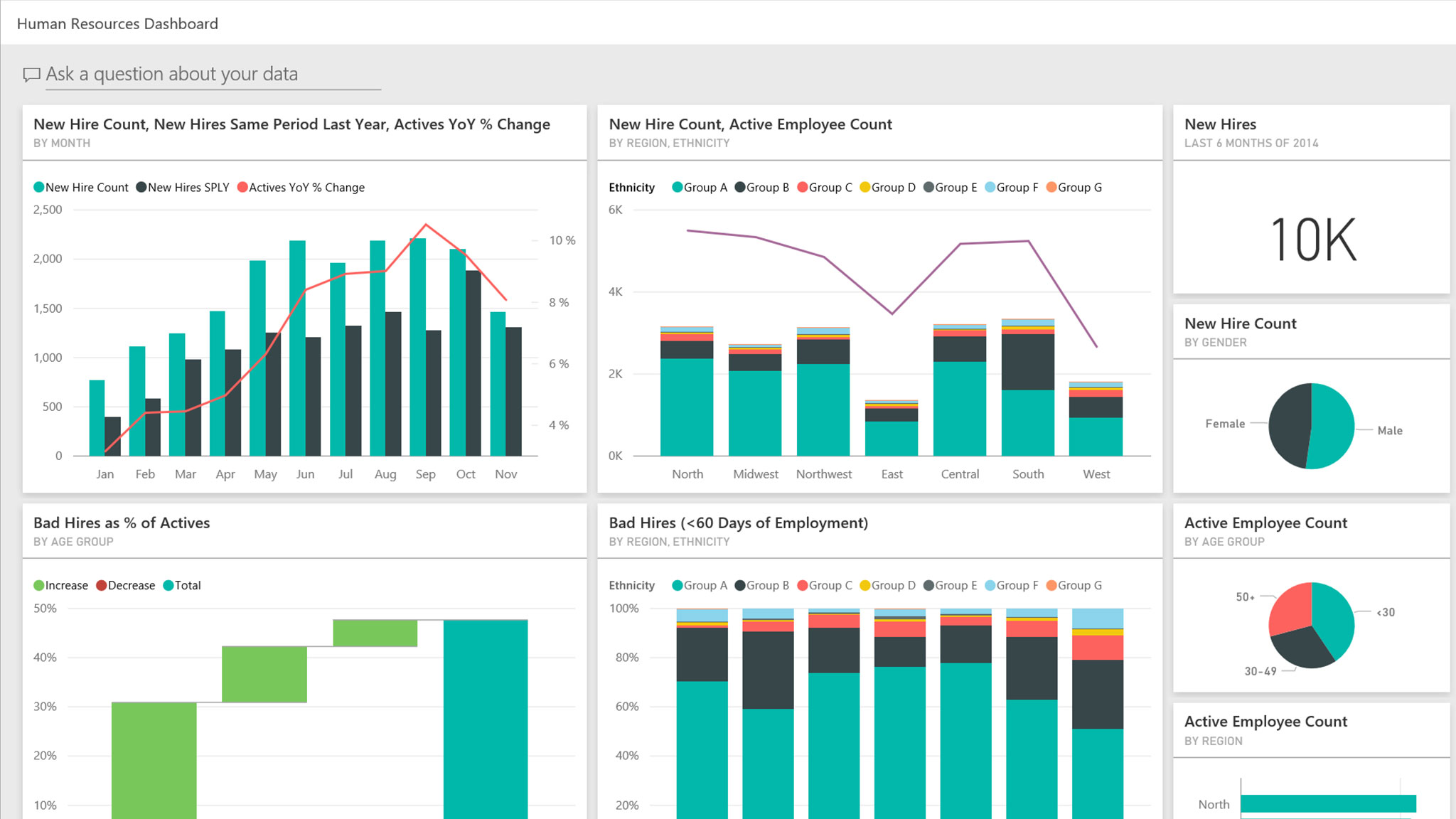The width and height of the screenshot is (1456, 819).
Task: Open Bad Hires as % of Actives title
Action: [x=122, y=523]
